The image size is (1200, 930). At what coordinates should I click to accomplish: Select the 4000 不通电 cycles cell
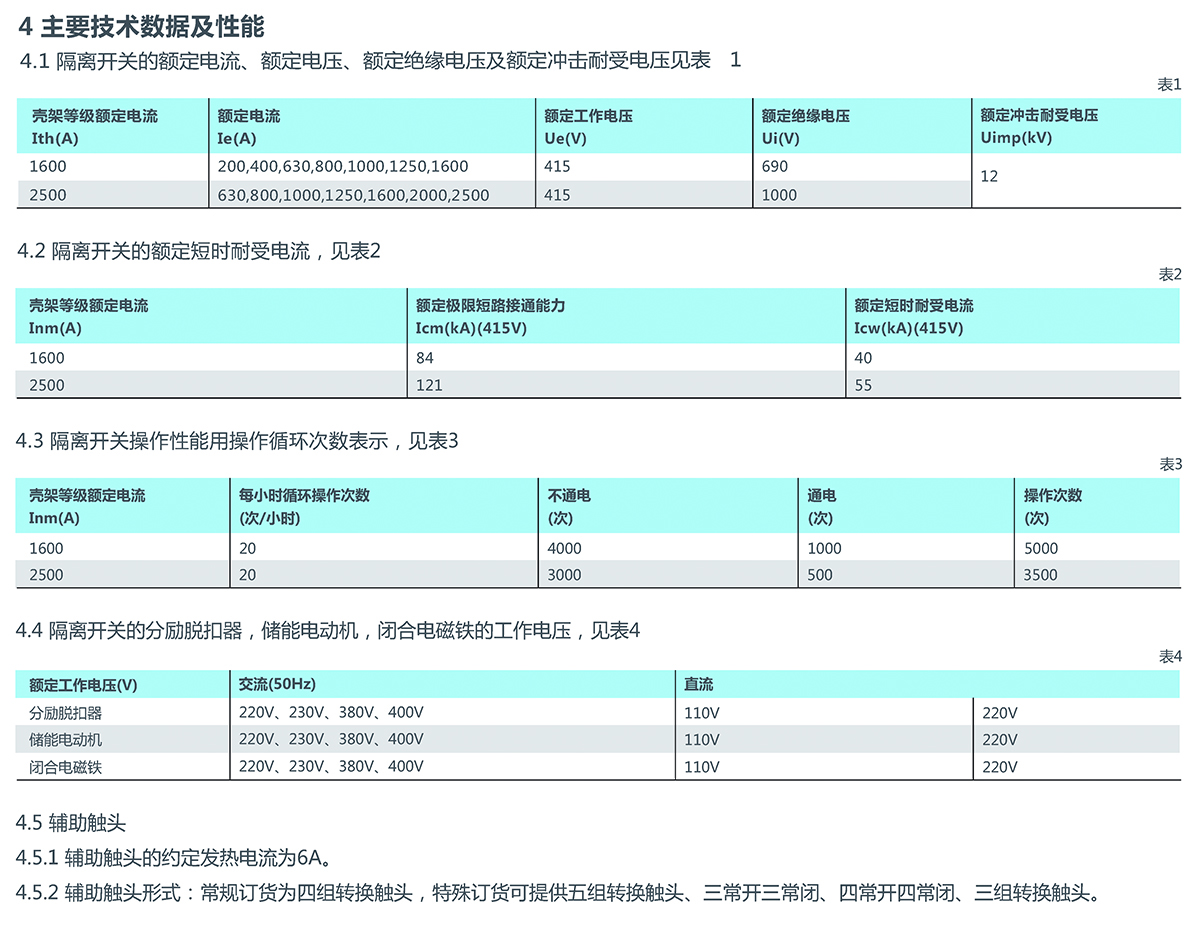[x=565, y=548]
